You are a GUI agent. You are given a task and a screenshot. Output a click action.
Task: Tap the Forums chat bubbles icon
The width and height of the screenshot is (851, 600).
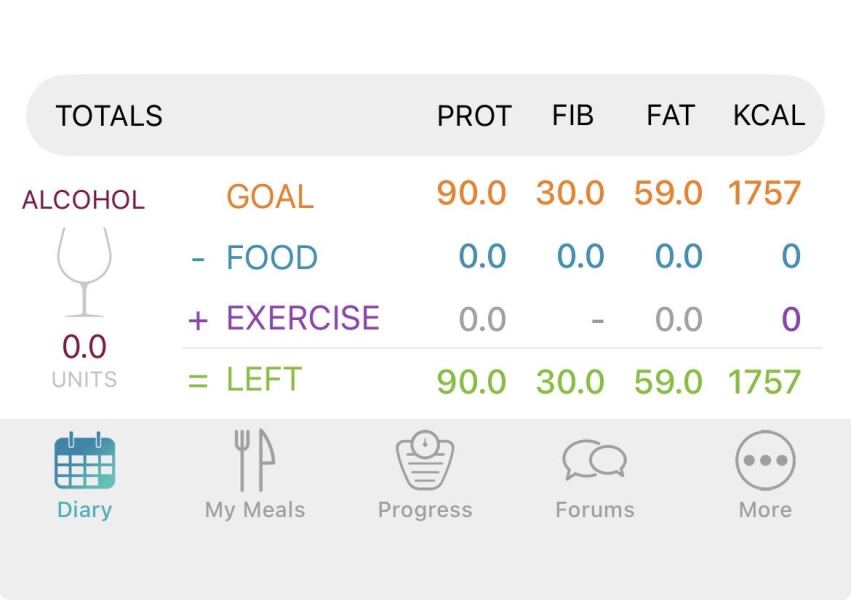pyautogui.click(x=594, y=459)
